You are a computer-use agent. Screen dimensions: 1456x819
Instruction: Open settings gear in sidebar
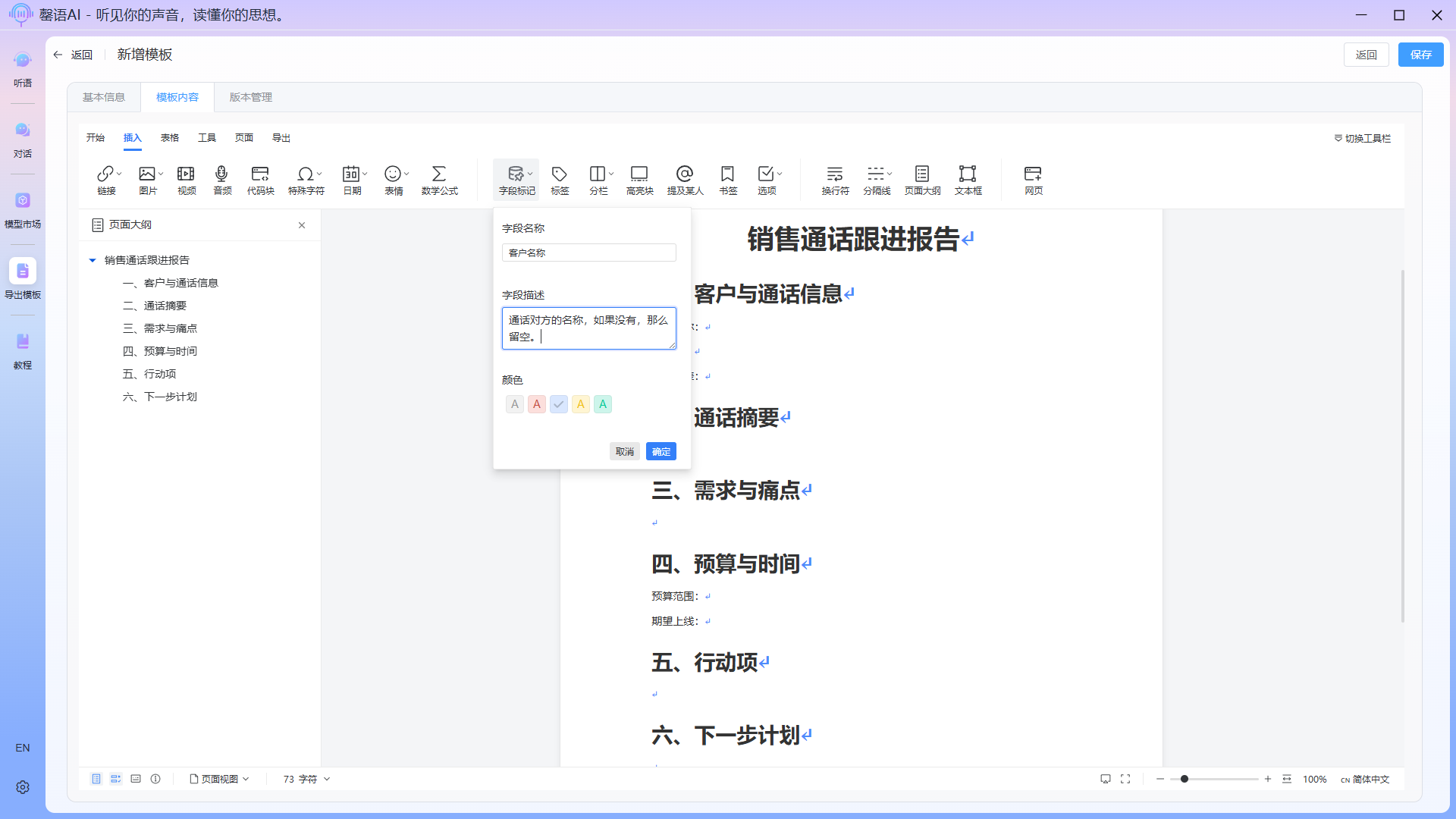23,787
